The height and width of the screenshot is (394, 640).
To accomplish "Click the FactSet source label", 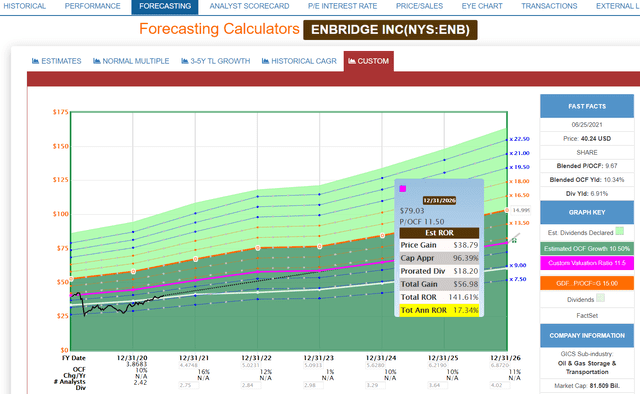I will coord(587,316).
